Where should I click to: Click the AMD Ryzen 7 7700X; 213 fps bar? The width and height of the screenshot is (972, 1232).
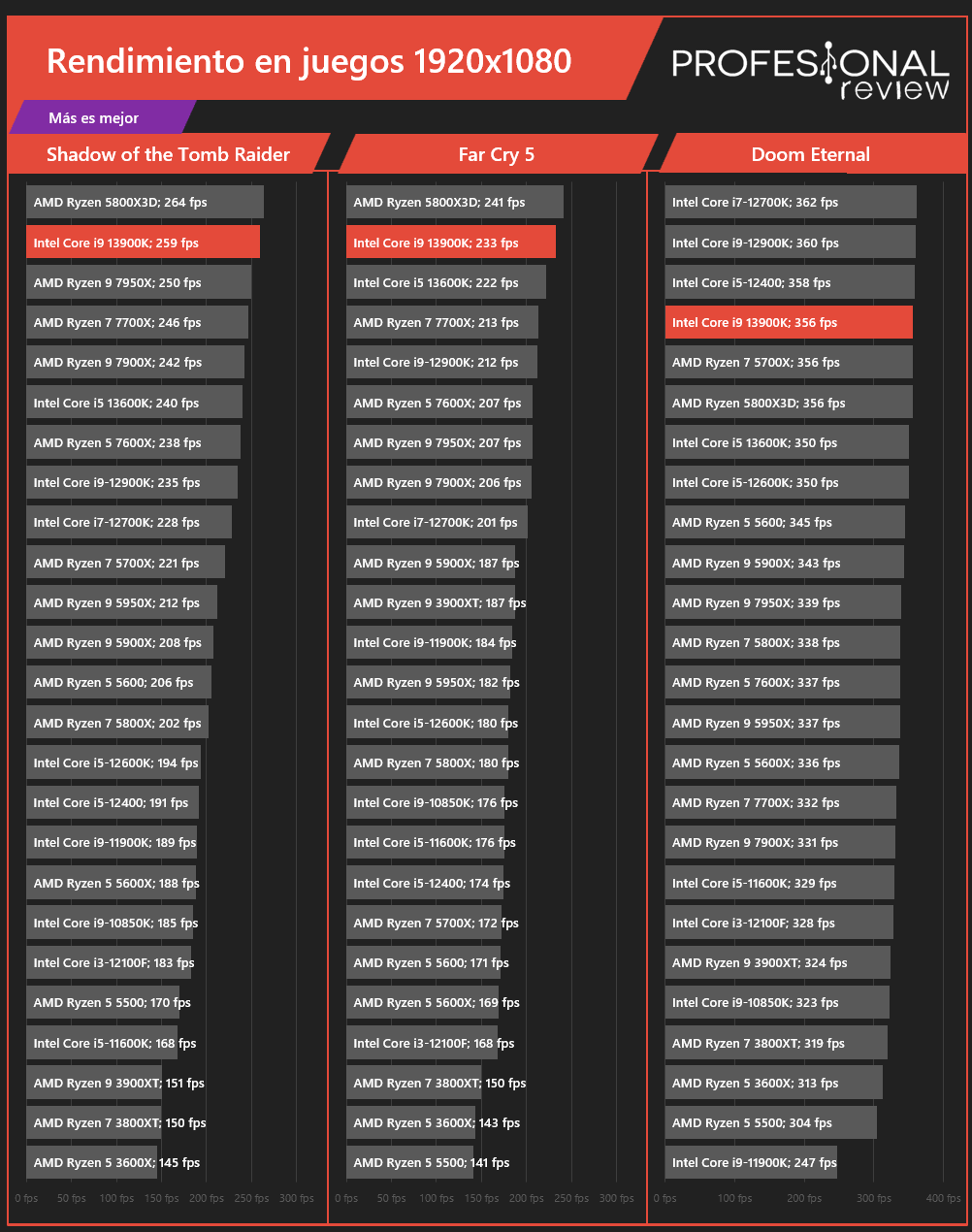(x=442, y=322)
